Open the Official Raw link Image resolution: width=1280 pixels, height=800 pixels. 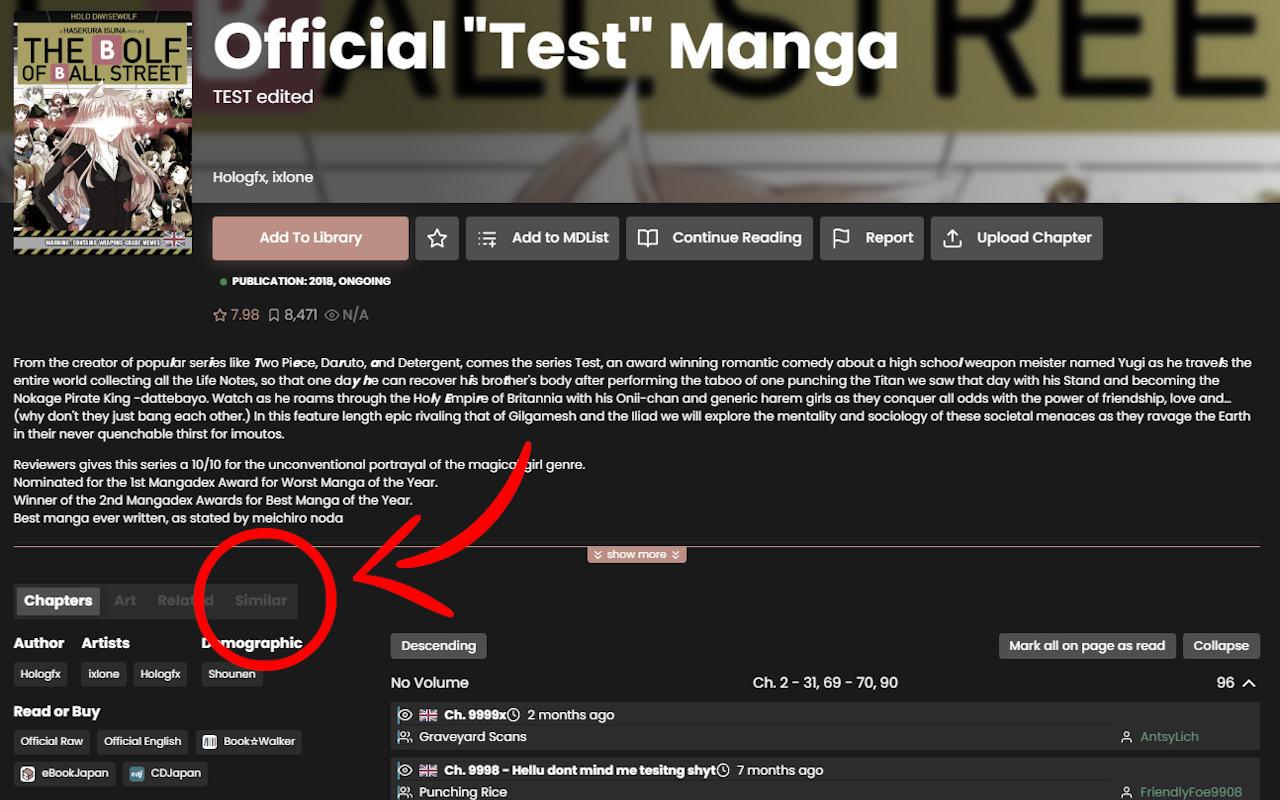coord(52,742)
